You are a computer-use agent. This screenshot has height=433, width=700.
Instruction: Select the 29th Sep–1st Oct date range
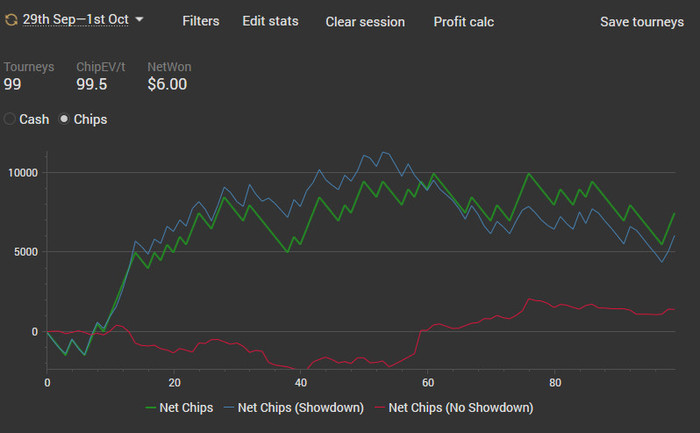(75, 20)
